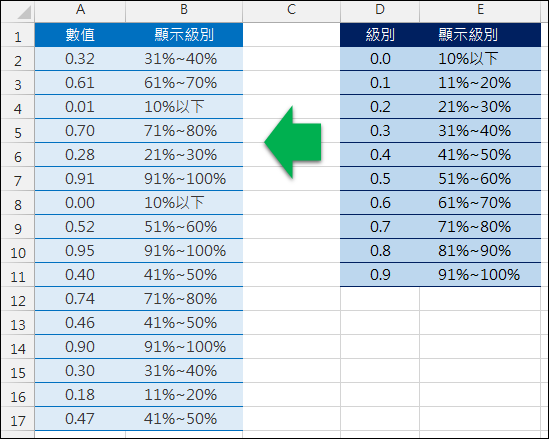
Task: Select column A header
Action: pyautogui.click(x=80, y=11)
